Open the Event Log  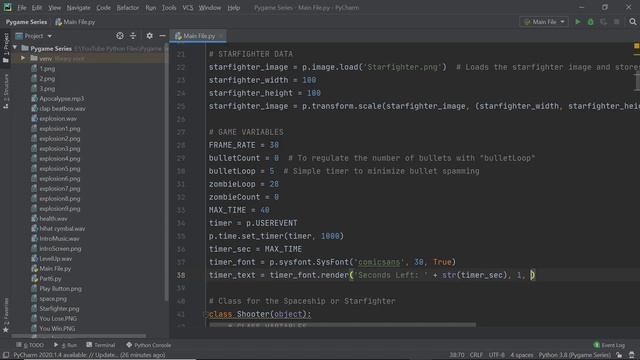(x=609, y=345)
